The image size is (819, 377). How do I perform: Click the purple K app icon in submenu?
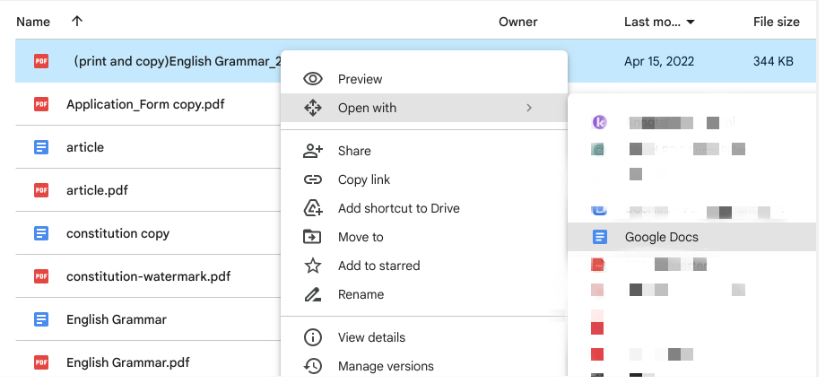pos(599,122)
